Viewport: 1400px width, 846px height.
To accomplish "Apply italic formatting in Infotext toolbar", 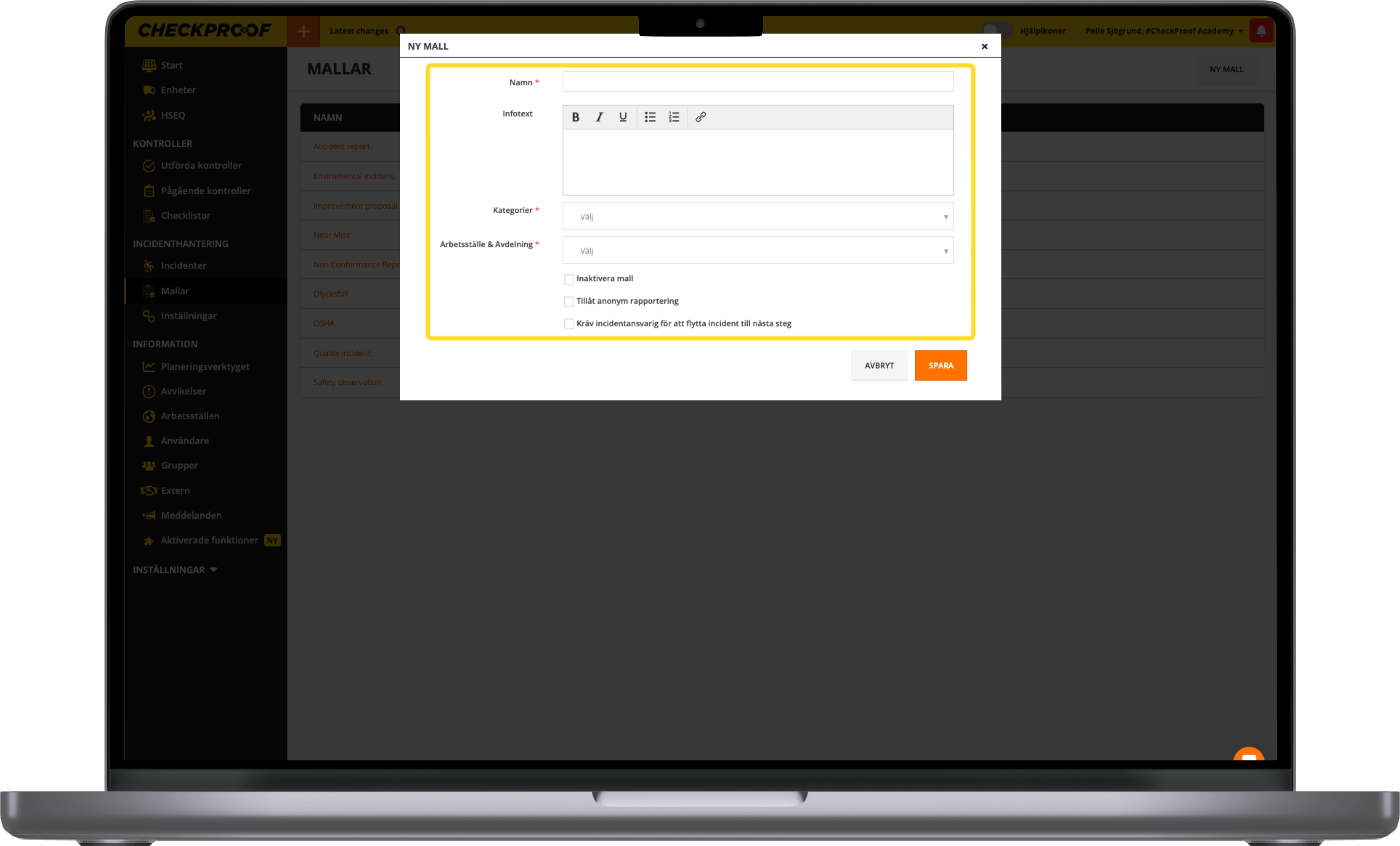I will [x=599, y=117].
